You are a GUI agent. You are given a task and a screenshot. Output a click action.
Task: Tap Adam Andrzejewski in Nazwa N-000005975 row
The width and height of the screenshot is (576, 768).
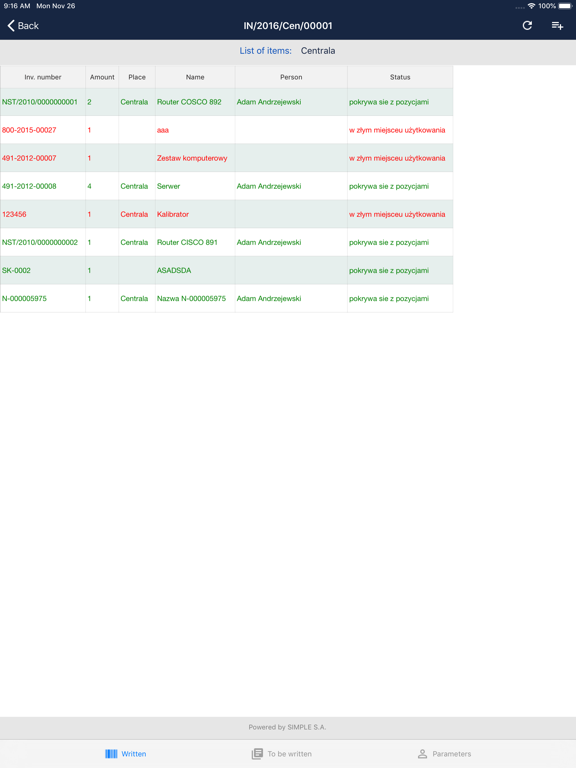(x=269, y=298)
